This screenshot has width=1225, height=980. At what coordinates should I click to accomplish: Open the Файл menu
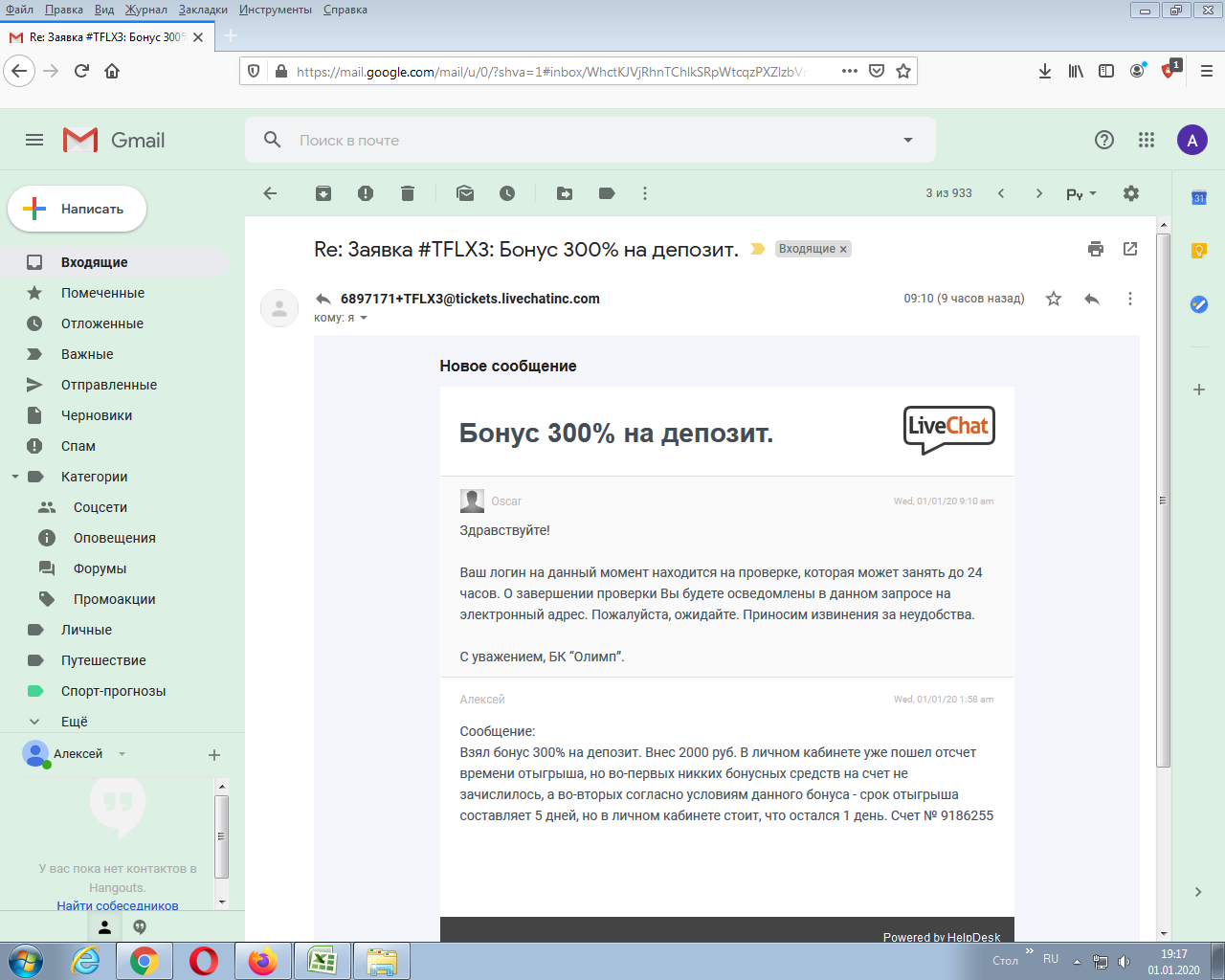[19, 10]
